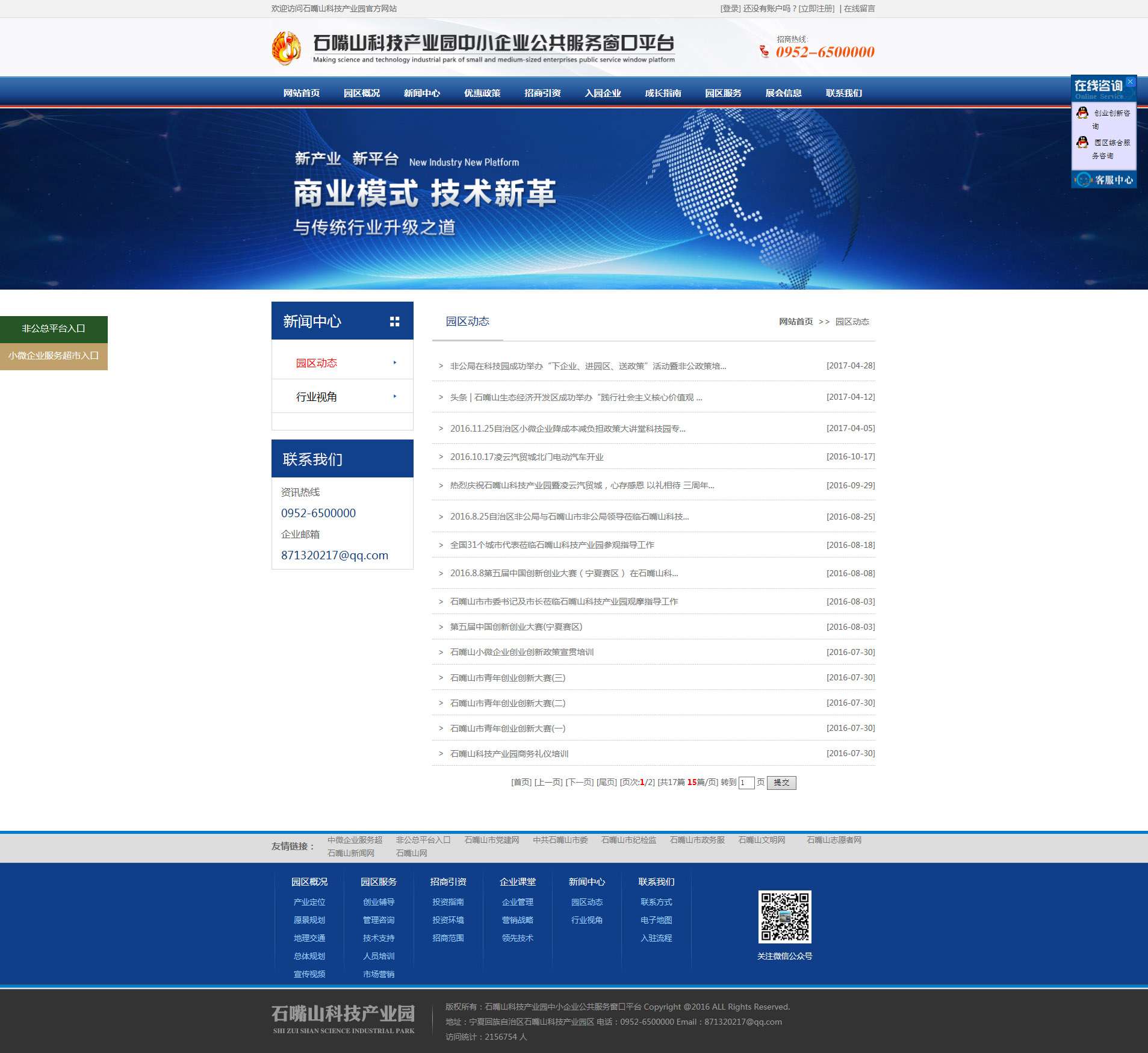Go to next page via 下一页 link
The image size is (1148, 1053).
(x=579, y=783)
